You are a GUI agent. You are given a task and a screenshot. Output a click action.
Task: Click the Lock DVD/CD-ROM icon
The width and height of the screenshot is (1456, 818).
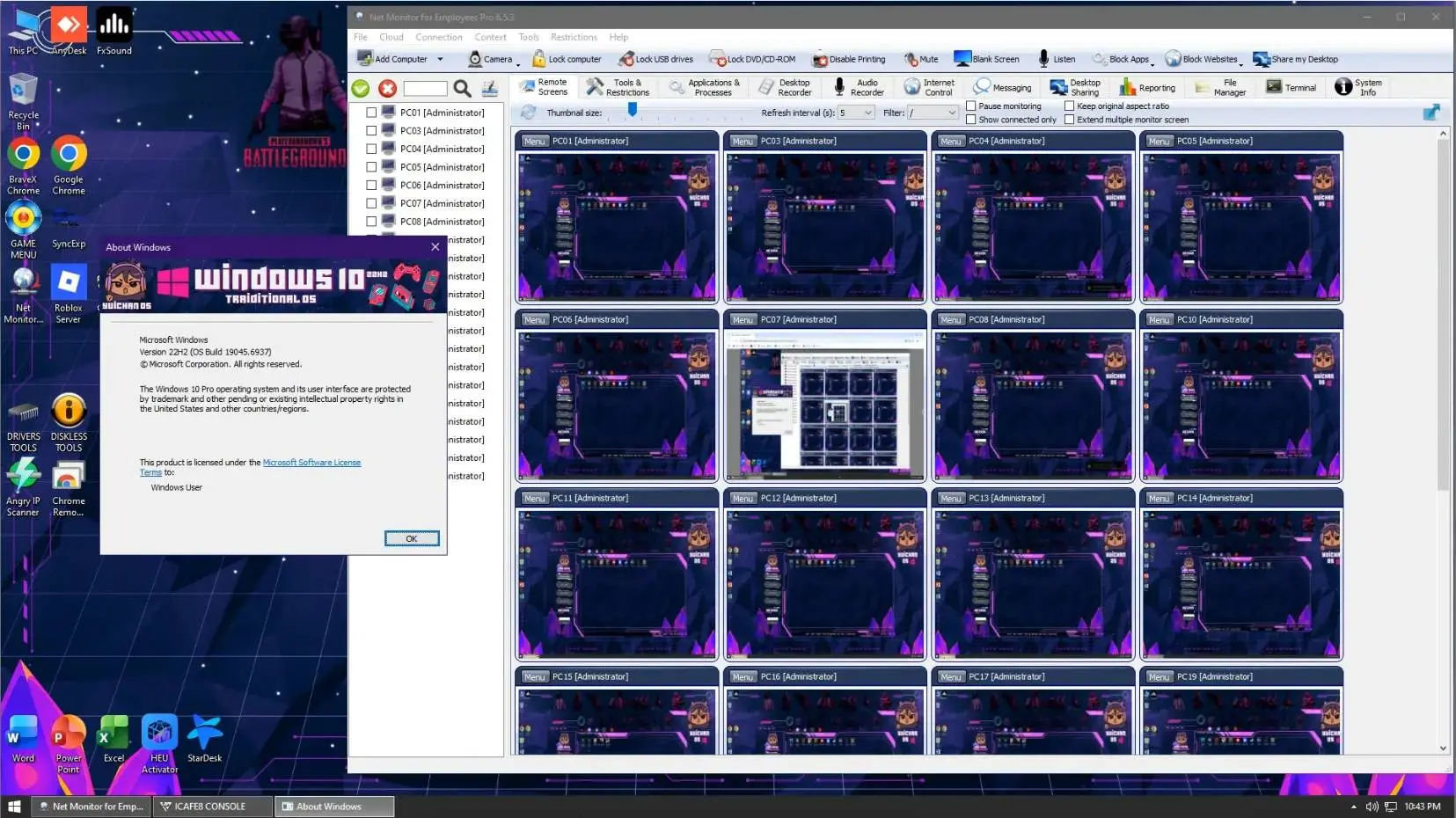coord(718,59)
